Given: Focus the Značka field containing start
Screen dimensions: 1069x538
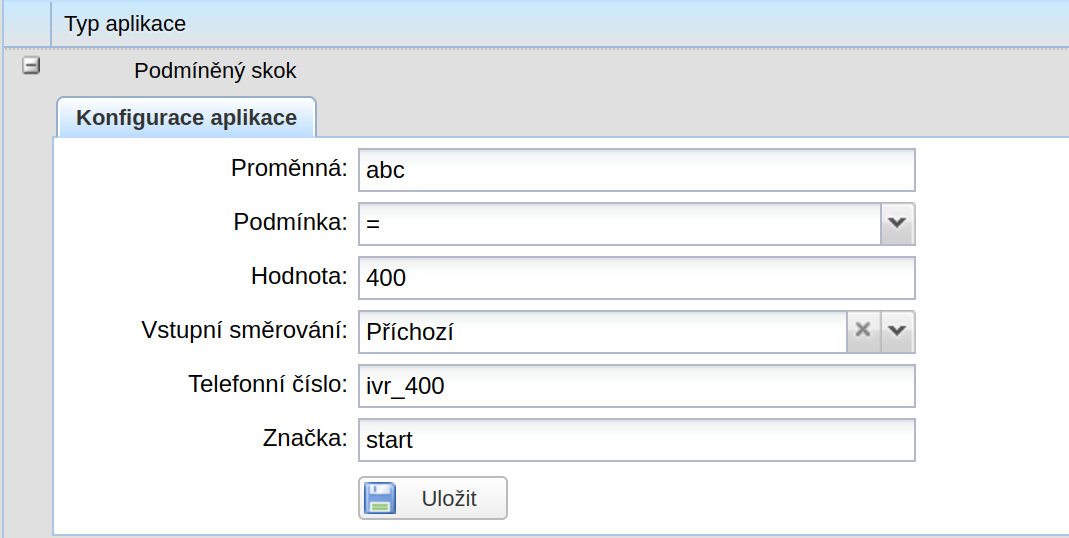Looking at the screenshot, I should click(637, 440).
